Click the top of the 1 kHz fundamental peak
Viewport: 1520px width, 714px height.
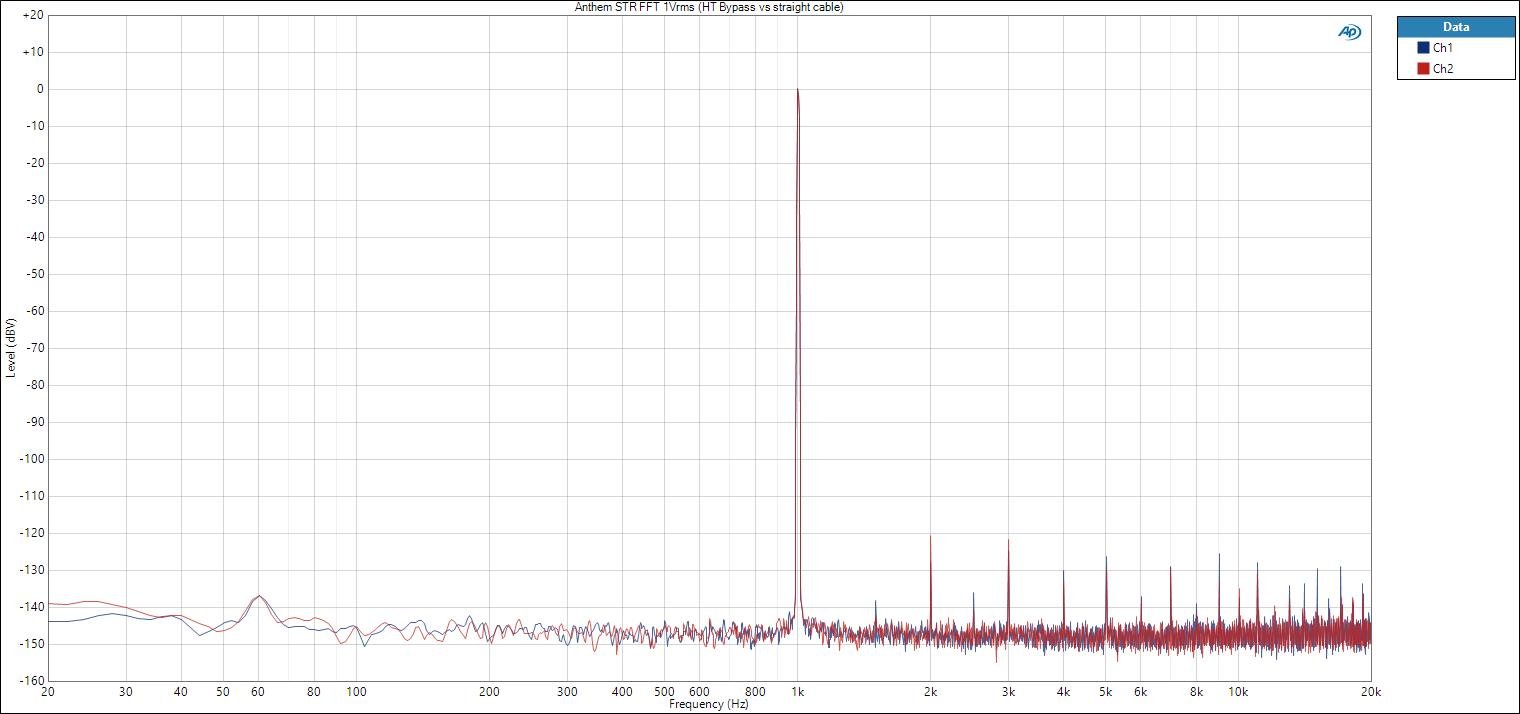[797, 90]
